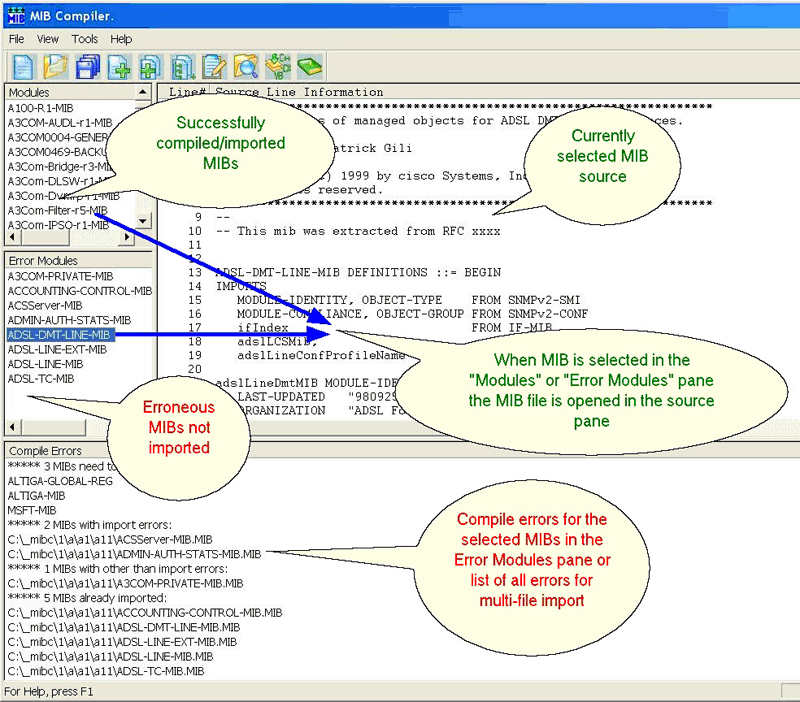This screenshot has width=800, height=702.
Task: Select ACSServer-MIB in Error Modules list
Action: [45, 305]
